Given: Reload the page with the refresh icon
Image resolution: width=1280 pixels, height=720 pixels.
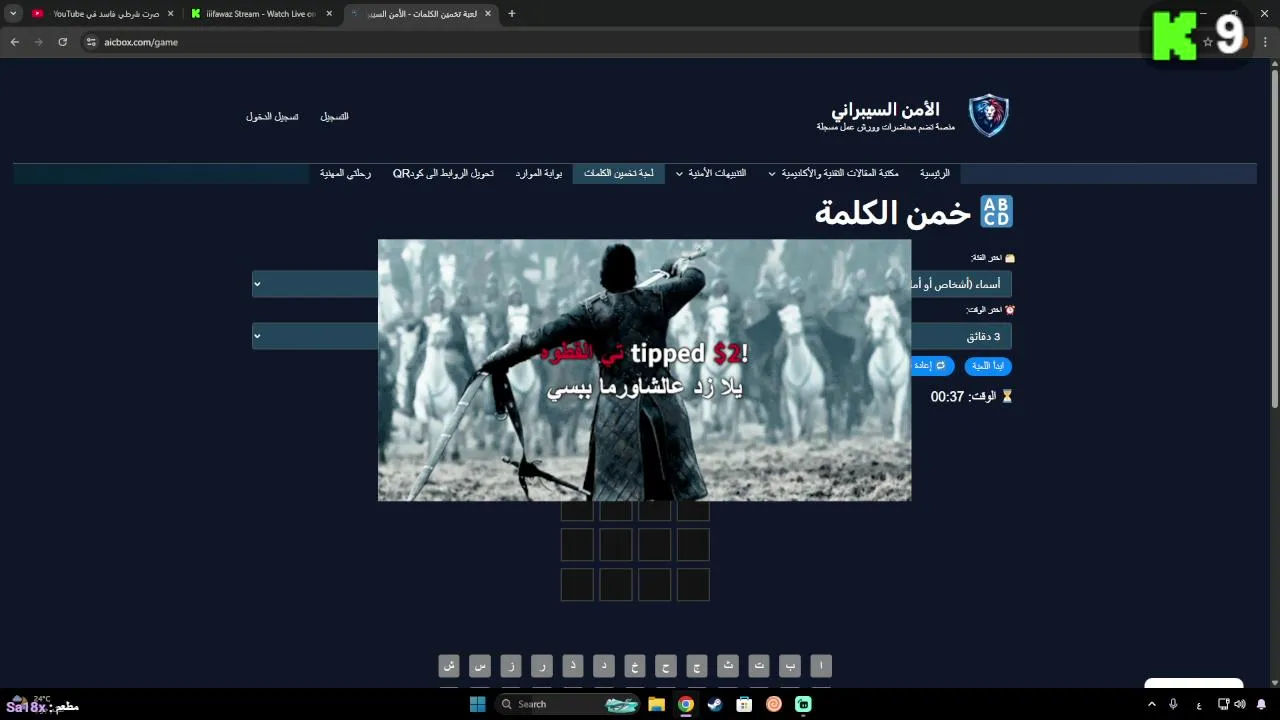Looking at the screenshot, I should pyautogui.click(x=62, y=42).
